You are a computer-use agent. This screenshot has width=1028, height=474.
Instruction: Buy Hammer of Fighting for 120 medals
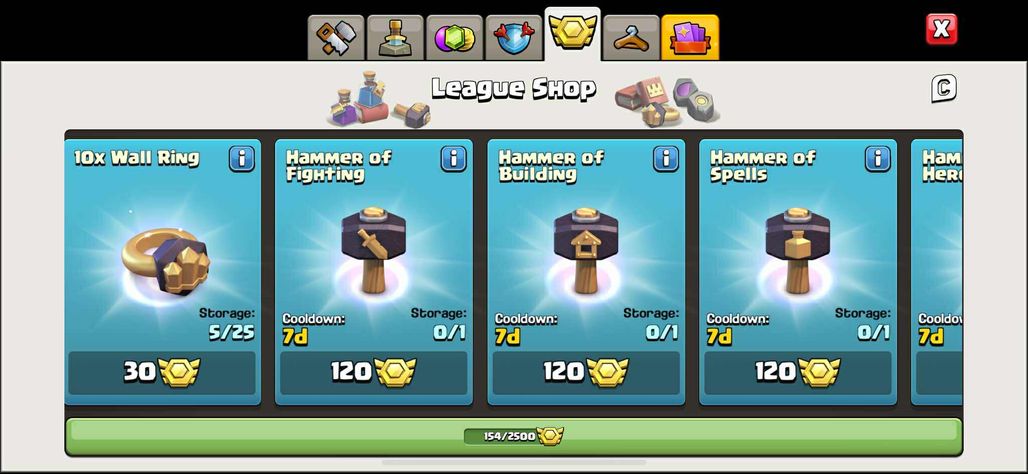374,372
